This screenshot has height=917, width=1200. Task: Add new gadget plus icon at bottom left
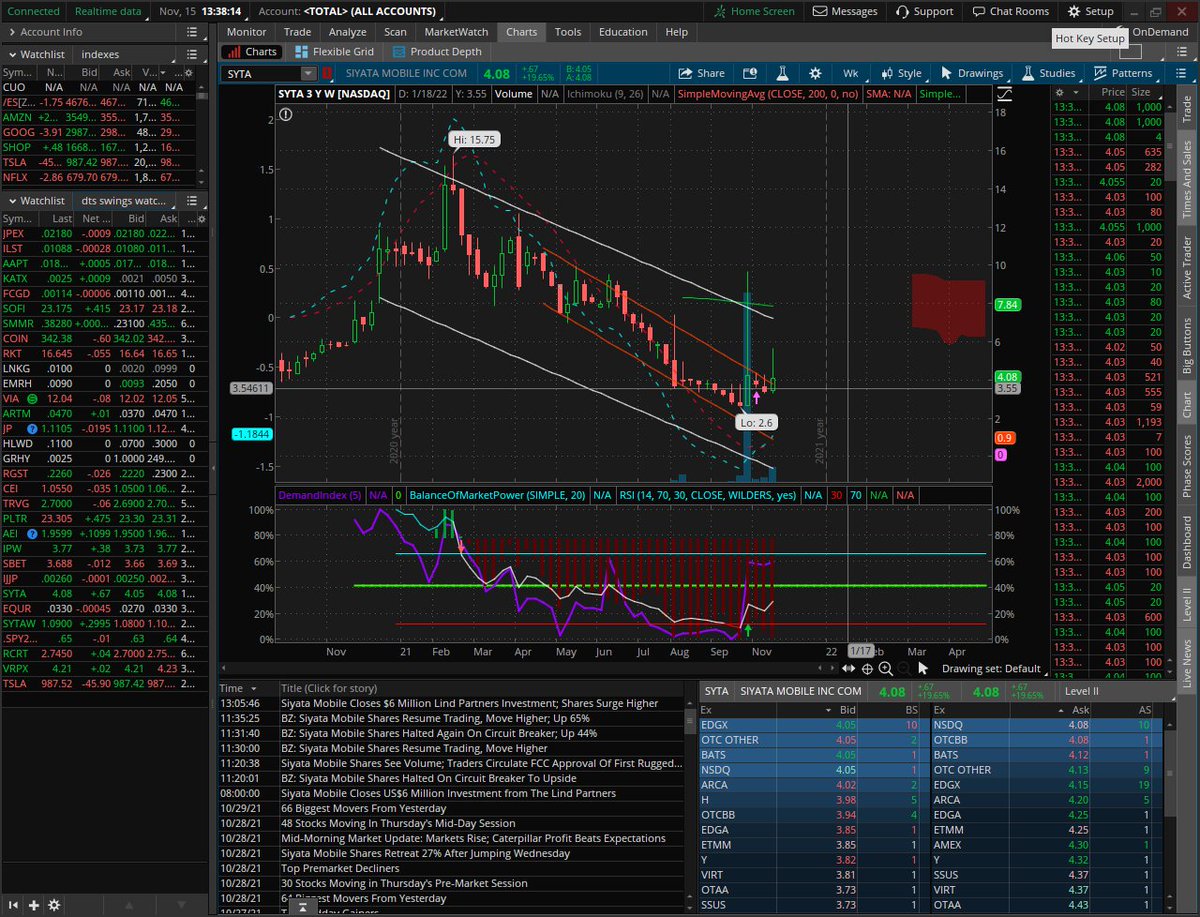pos(33,904)
